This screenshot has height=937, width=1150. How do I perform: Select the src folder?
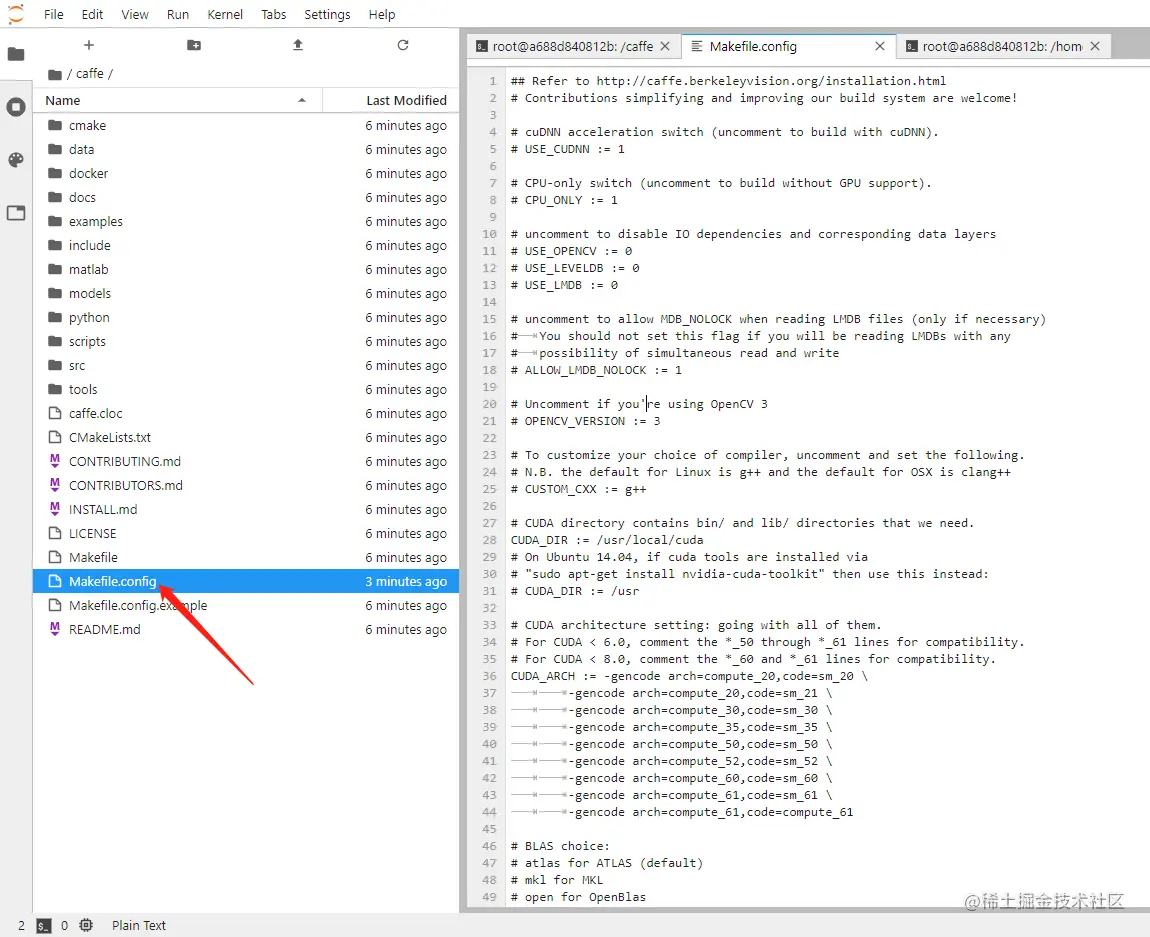coord(246,366)
